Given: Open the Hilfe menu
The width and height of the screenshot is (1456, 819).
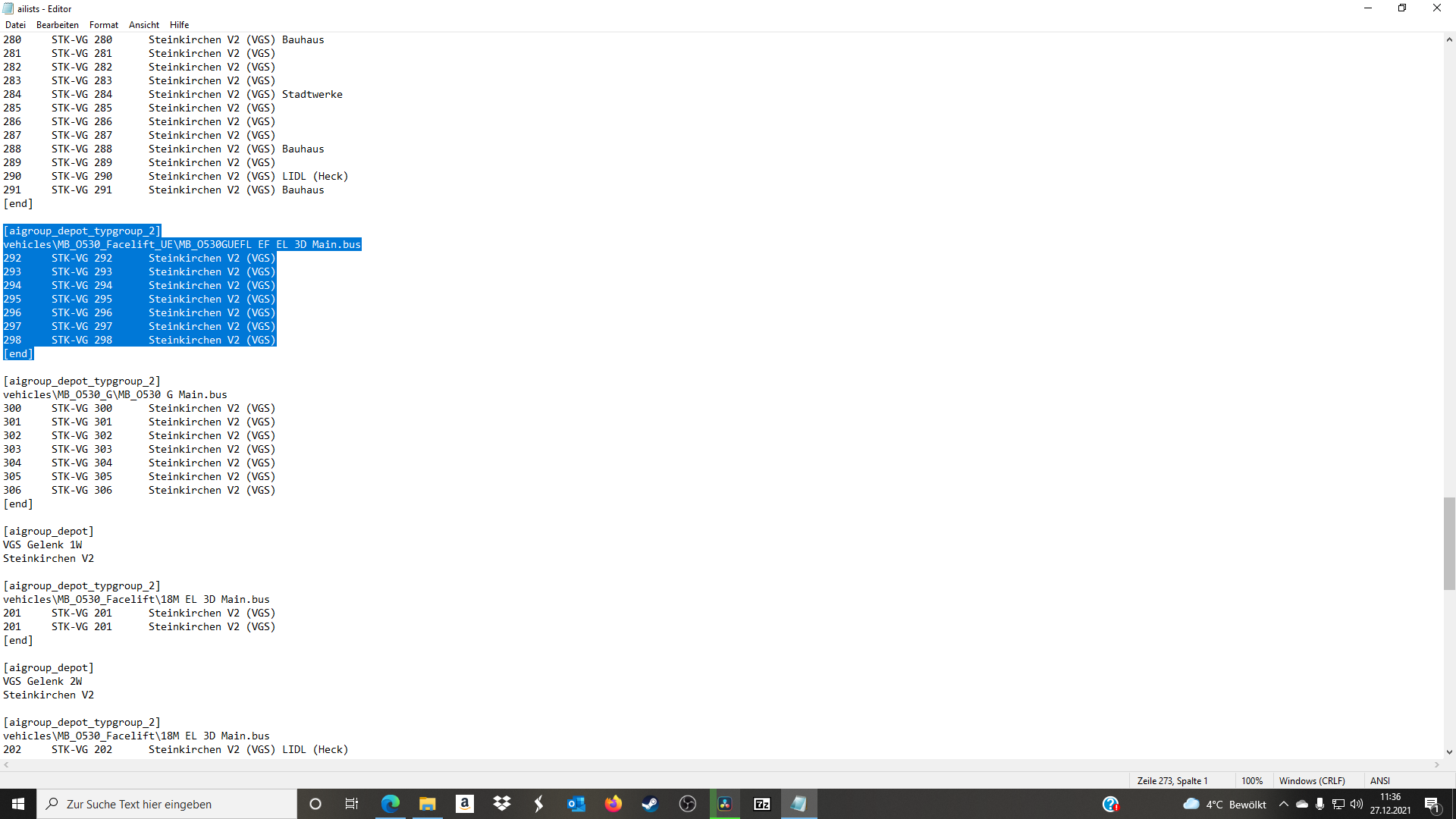Looking at the screenshot, I should 179,25.
